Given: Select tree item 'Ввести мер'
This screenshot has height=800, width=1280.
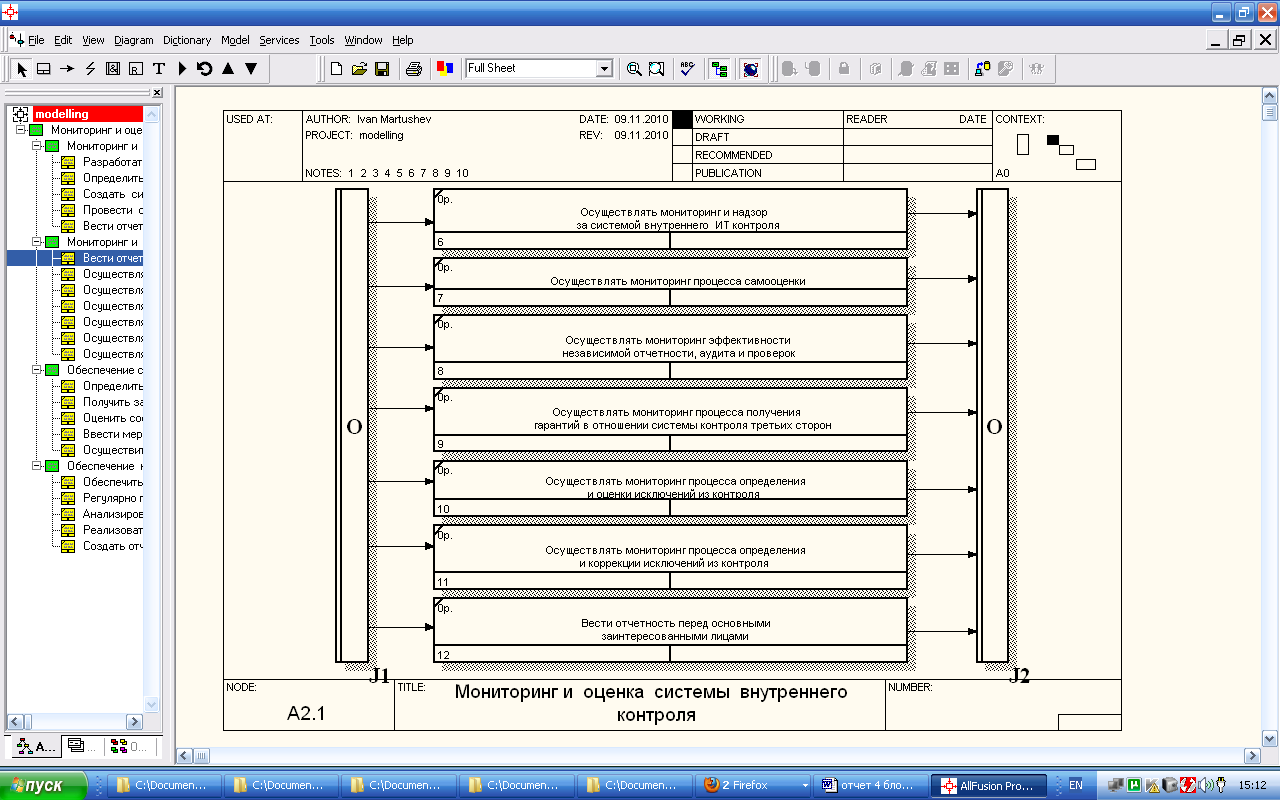Looking at the screenshot, I should click(112, 434).
